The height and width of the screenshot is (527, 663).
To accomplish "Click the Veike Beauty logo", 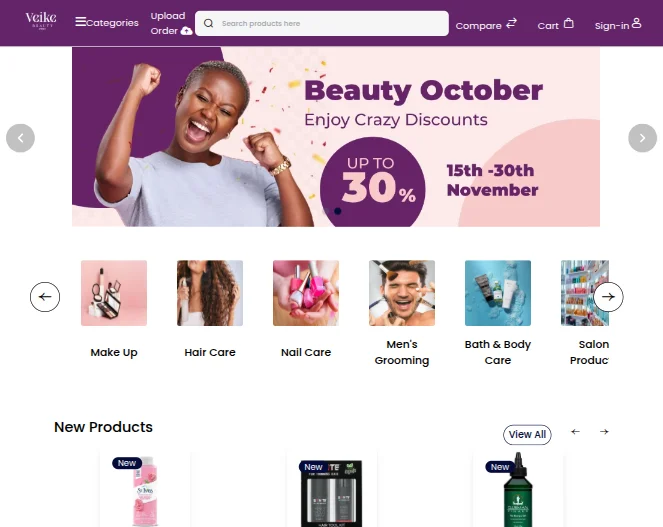I will point(41,20).
